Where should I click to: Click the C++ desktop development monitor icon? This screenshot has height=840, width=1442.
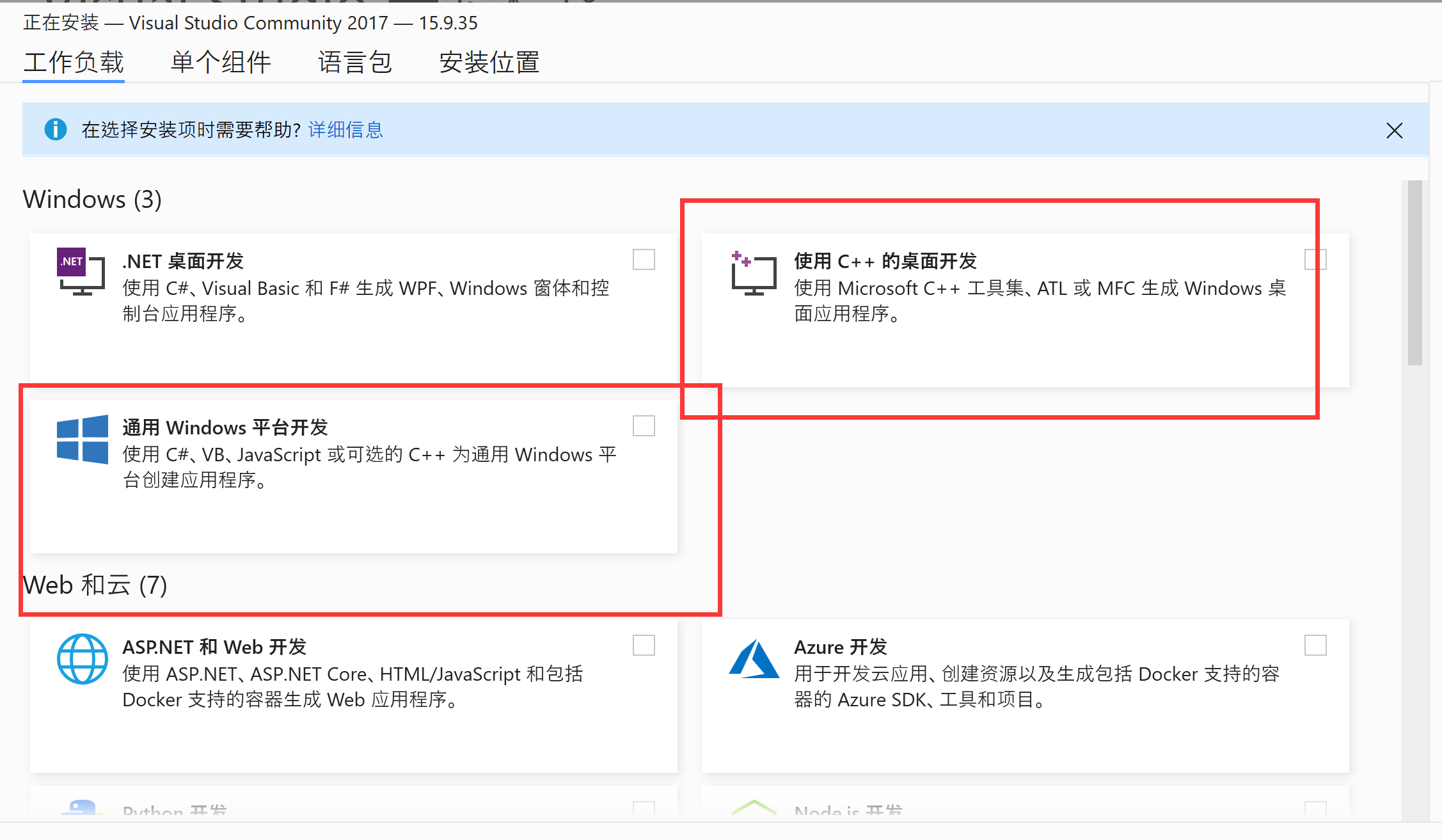coord(754,273)
